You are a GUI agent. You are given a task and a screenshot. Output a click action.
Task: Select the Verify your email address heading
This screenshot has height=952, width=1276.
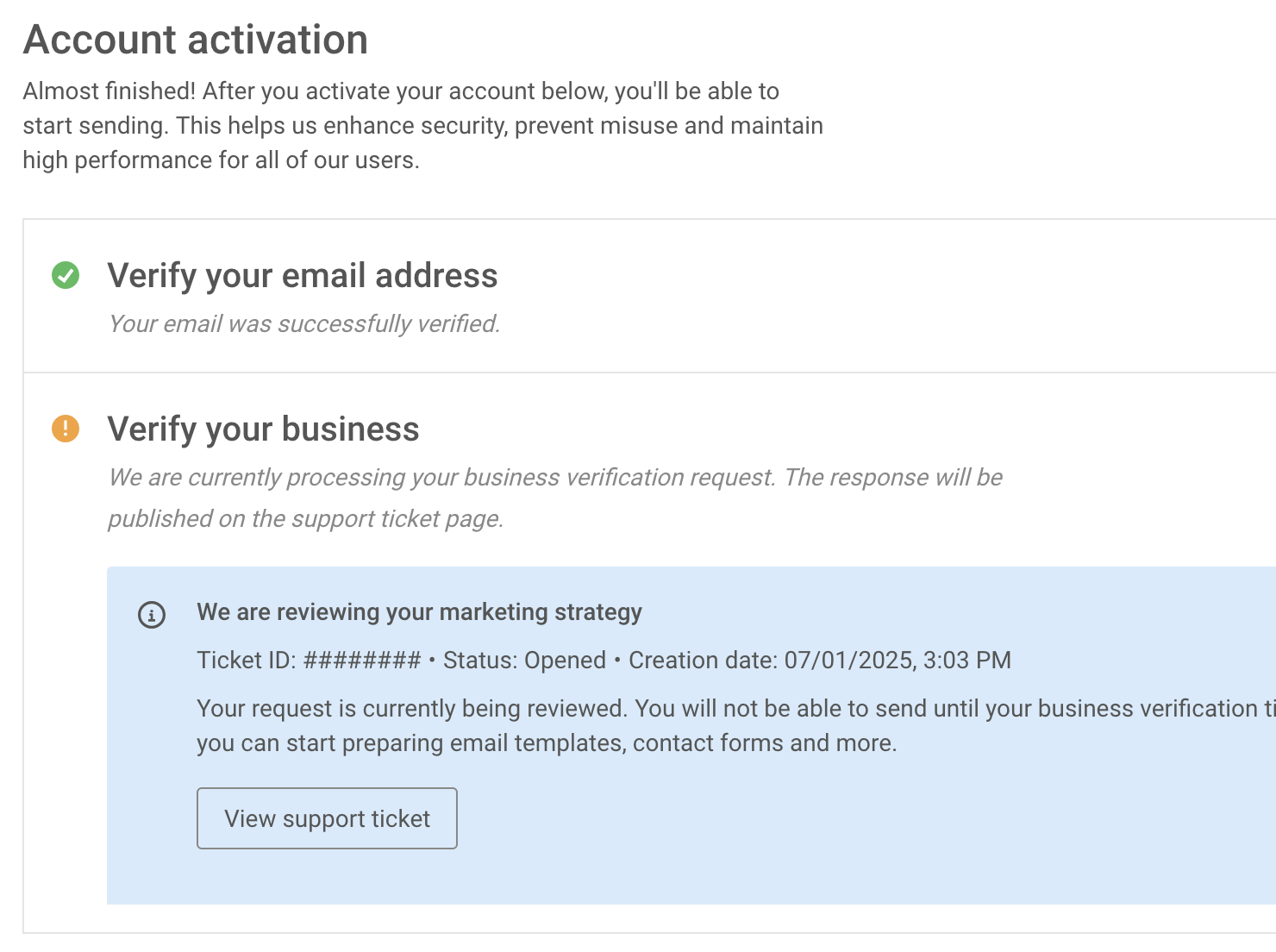click(303, 276)
